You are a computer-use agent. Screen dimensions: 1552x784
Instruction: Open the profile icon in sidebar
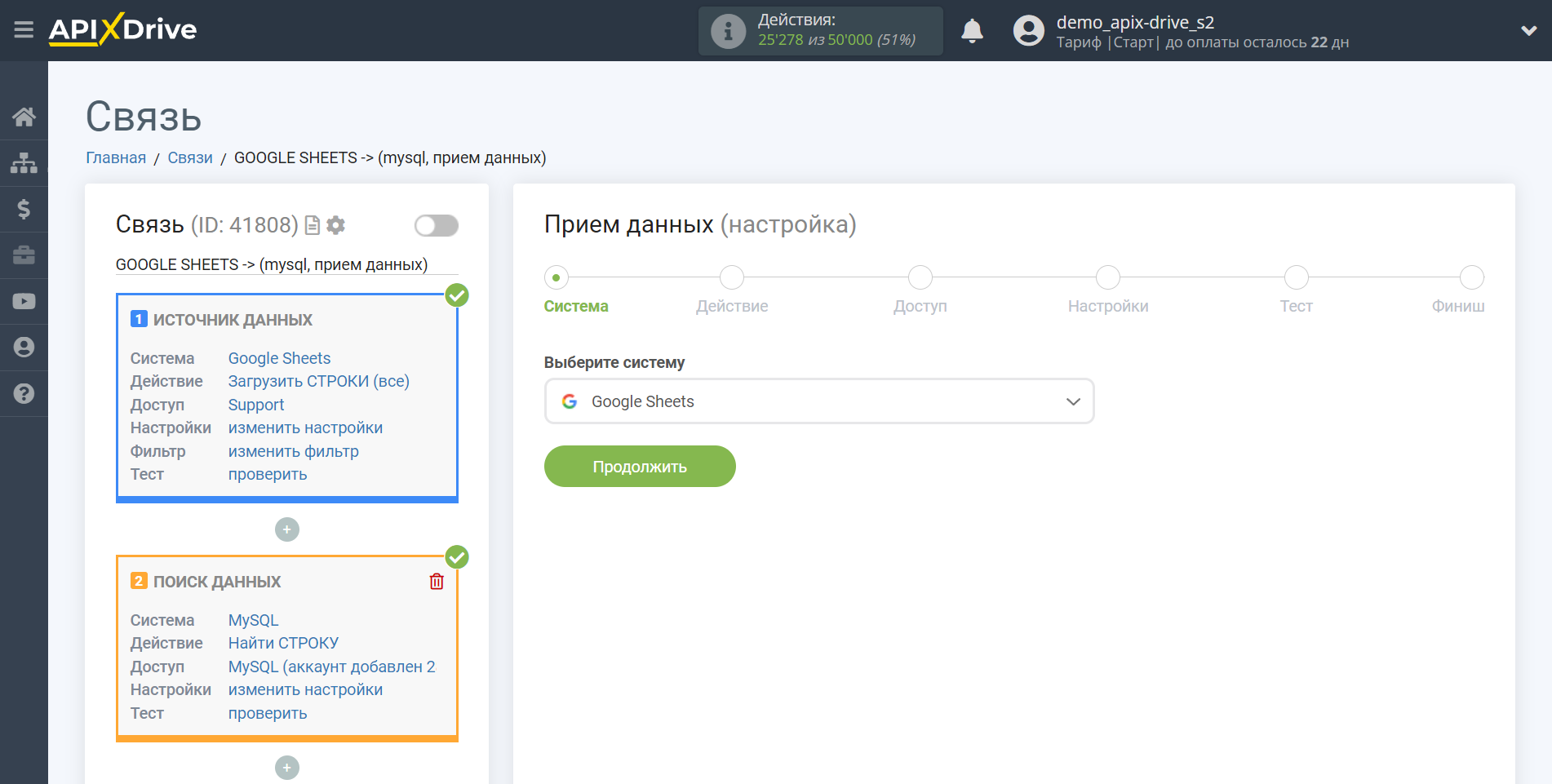point(24,348)
